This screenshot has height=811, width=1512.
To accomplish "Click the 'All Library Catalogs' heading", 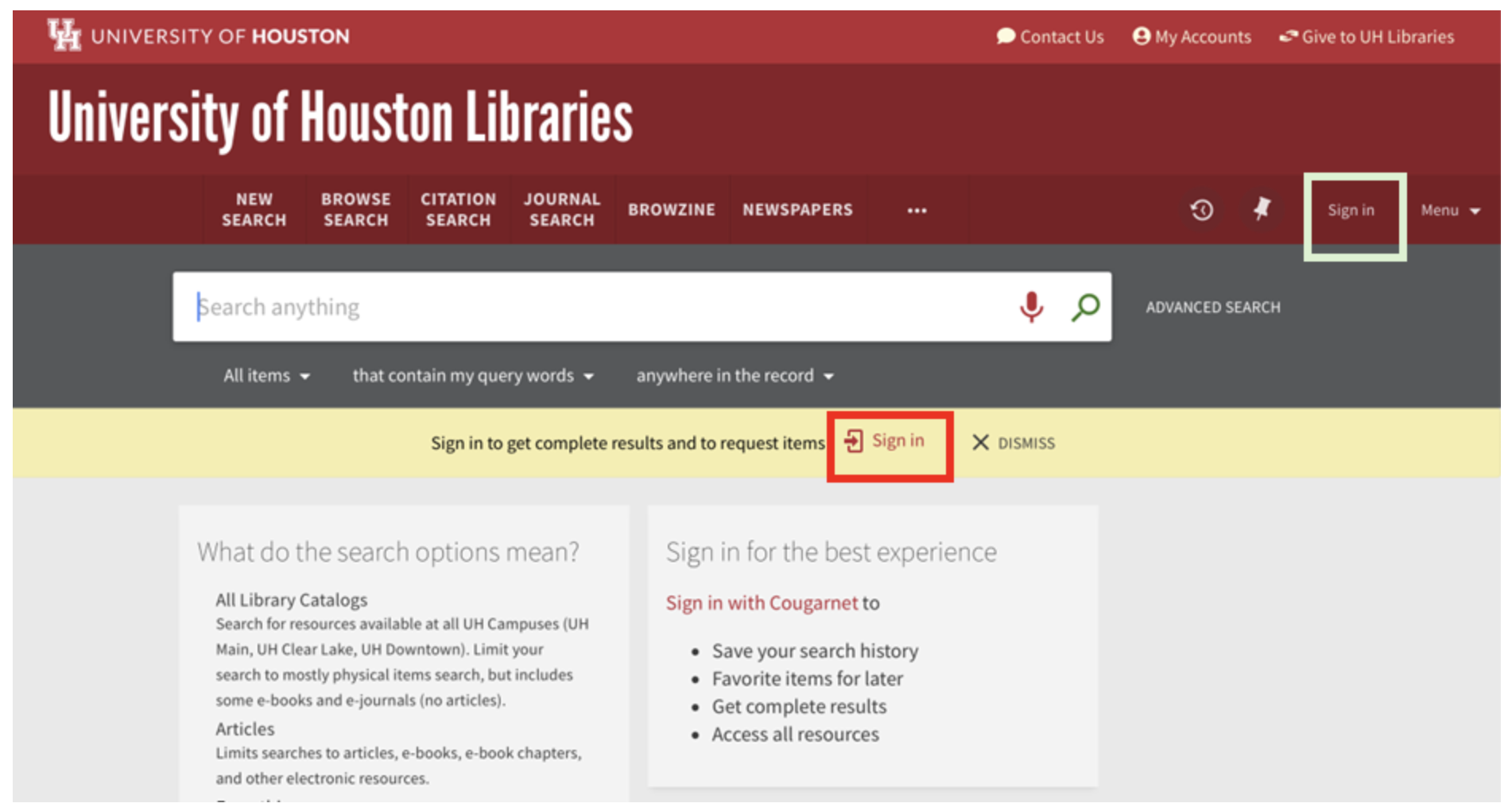I will click(291, 600).
